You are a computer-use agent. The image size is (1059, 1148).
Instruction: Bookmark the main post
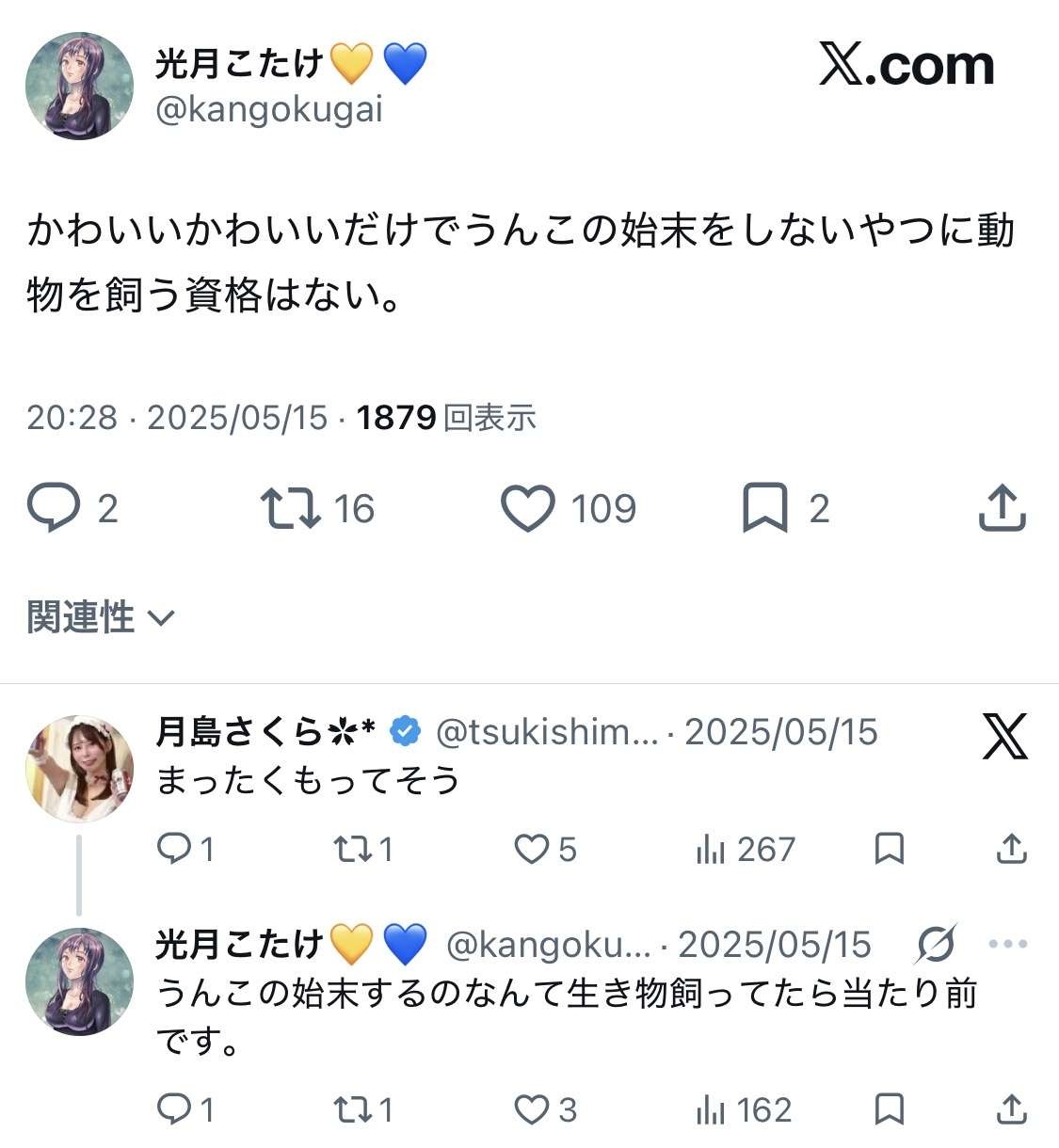tap(764, 508)
